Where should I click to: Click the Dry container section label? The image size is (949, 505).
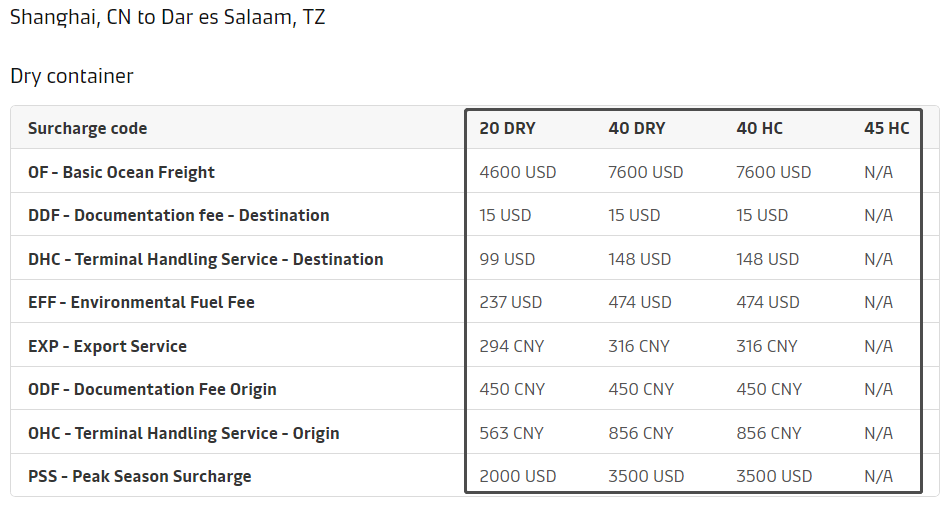[72, 76]
